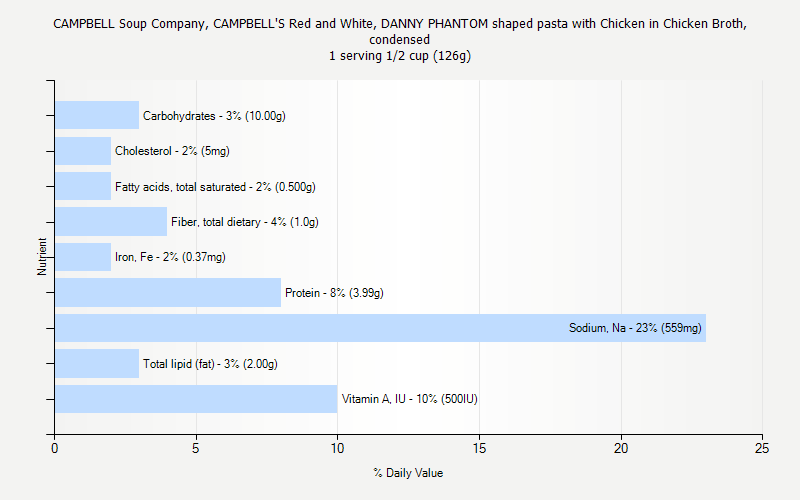Select the Cholesterol bar

[x=83, y=151]
